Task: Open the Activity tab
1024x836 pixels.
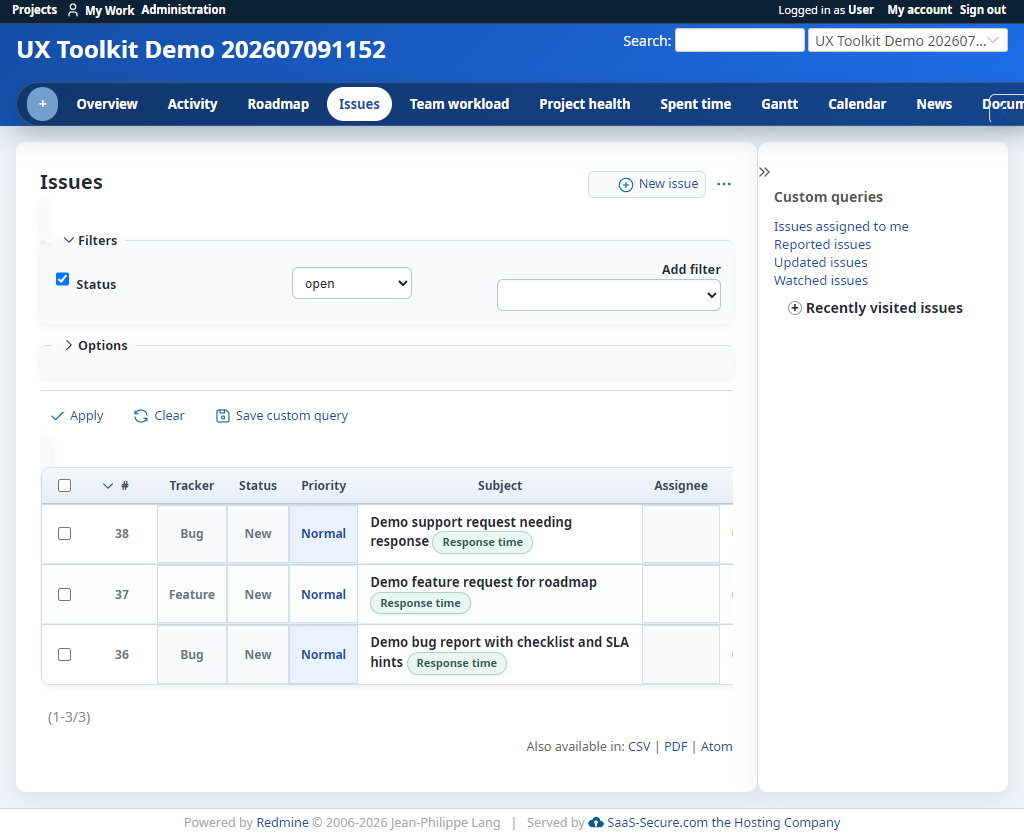Action: click(x=193, y=104)
